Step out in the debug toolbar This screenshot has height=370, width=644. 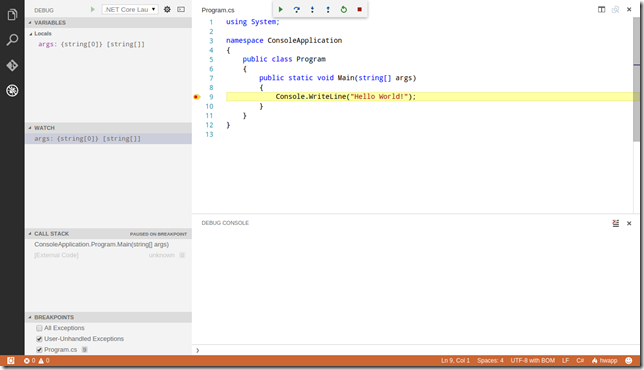[328, 9]
